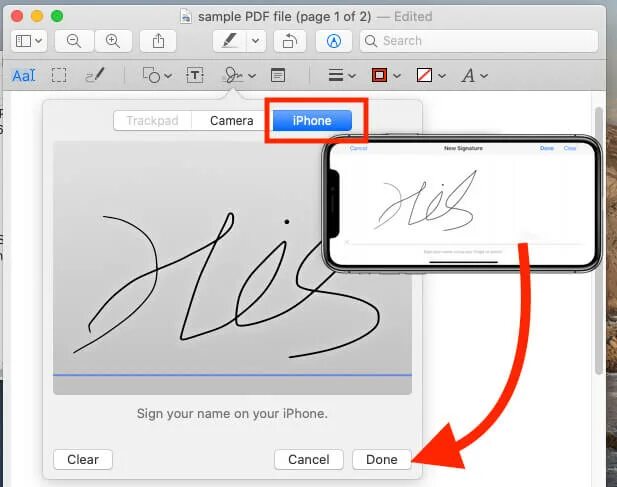Viewport: 617px width, 487px height.
Task: Open the sidebar view icon
Action: click(24, 41)
